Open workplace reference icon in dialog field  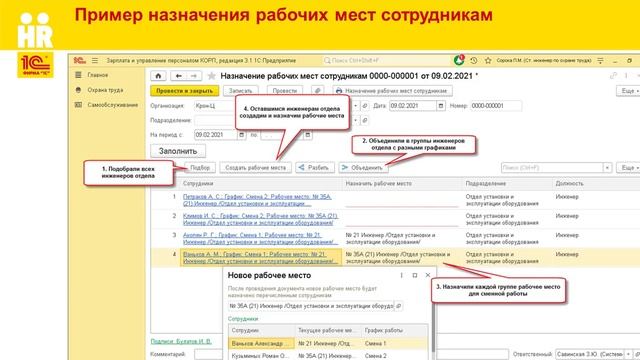tap(398, 306)
